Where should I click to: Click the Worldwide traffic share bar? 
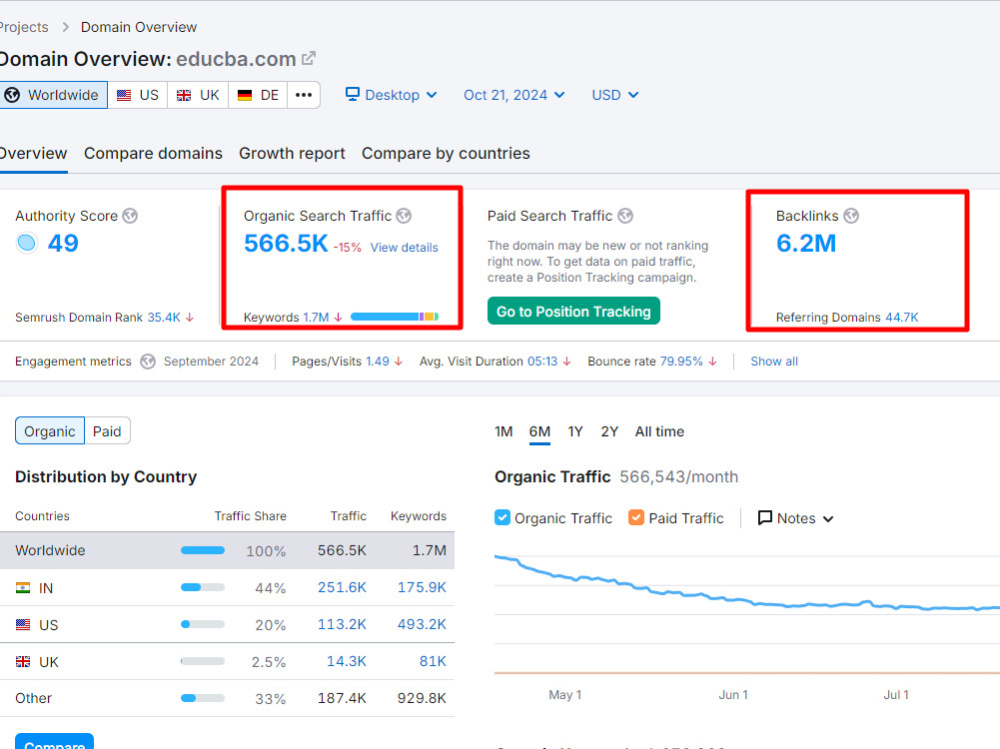pyautogui.click(x=203, y=550)
